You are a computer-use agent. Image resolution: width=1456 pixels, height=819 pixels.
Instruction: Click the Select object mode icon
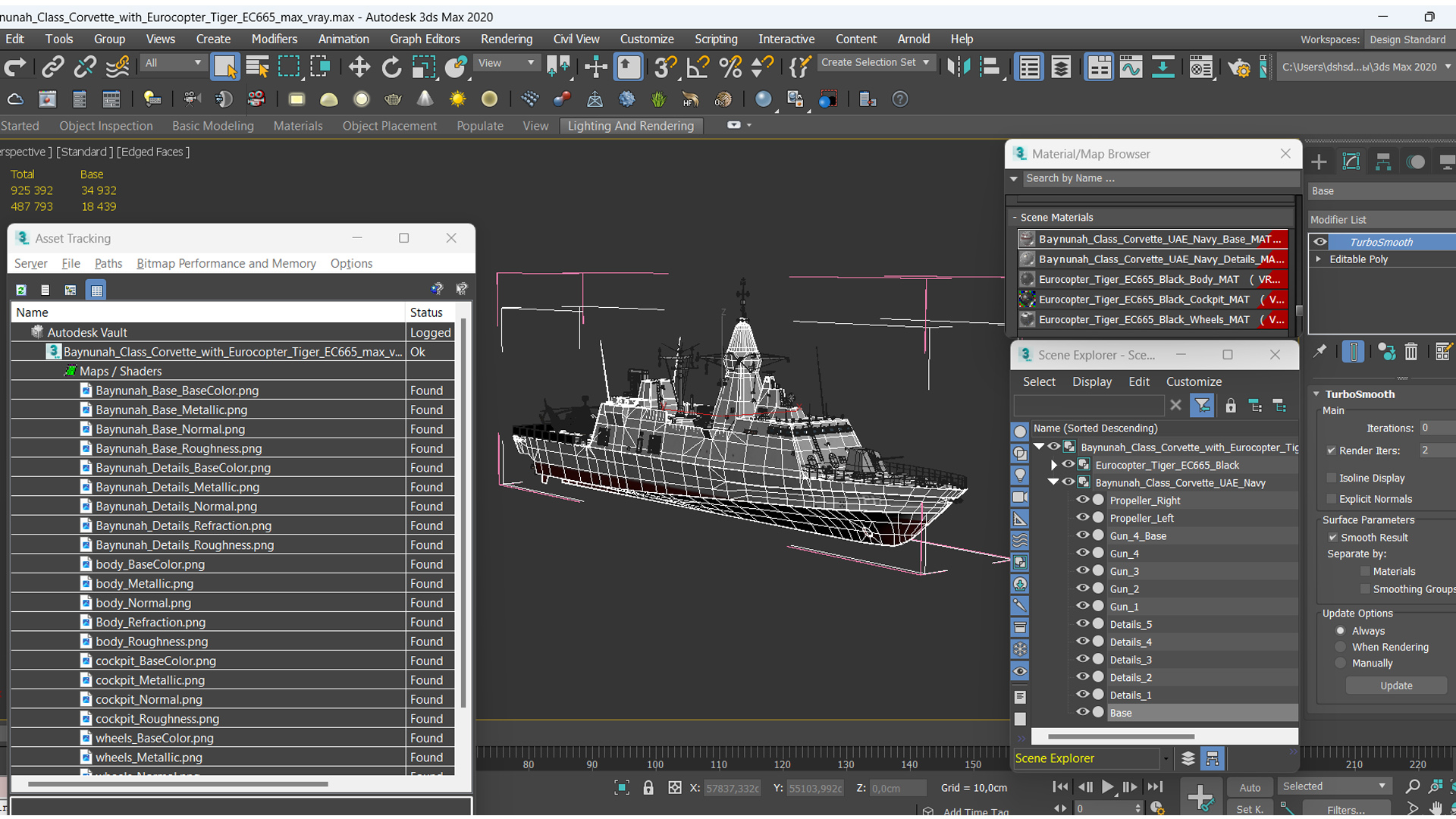pyautogui.click(x=225, y=67)
